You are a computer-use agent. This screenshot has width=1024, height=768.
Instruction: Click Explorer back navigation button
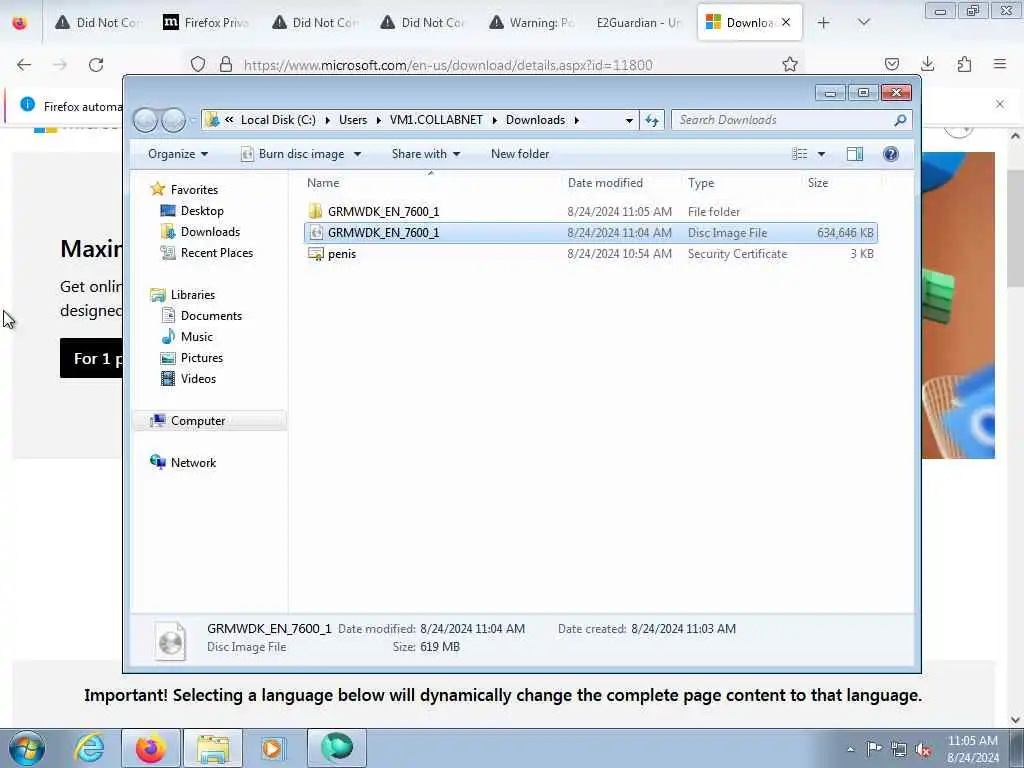(145, 120)
